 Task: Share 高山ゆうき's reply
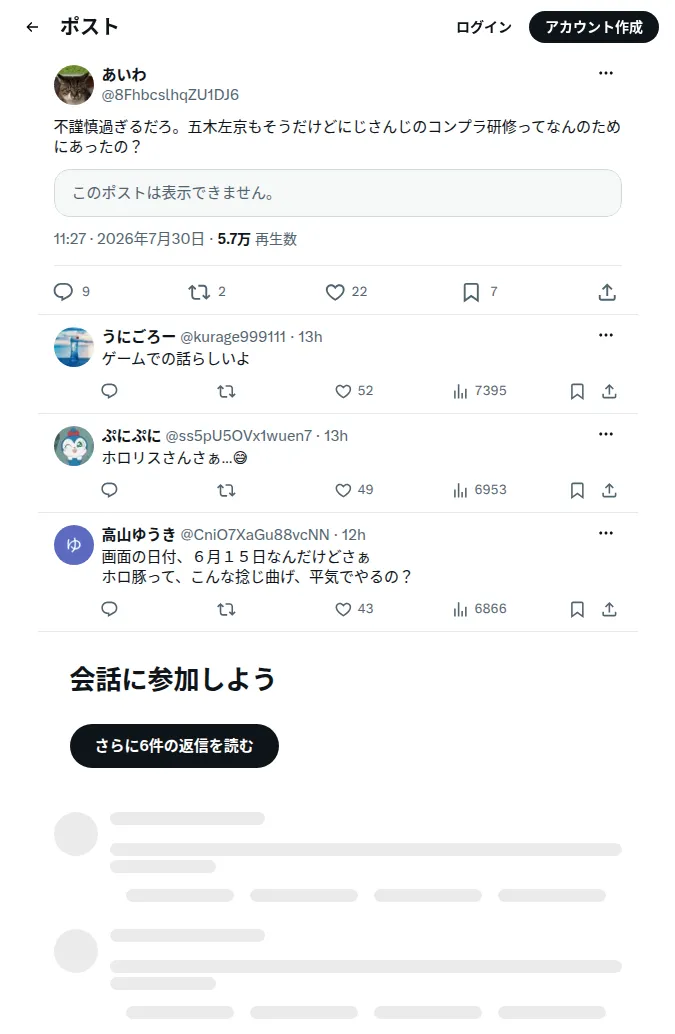[x=609, y=609]
